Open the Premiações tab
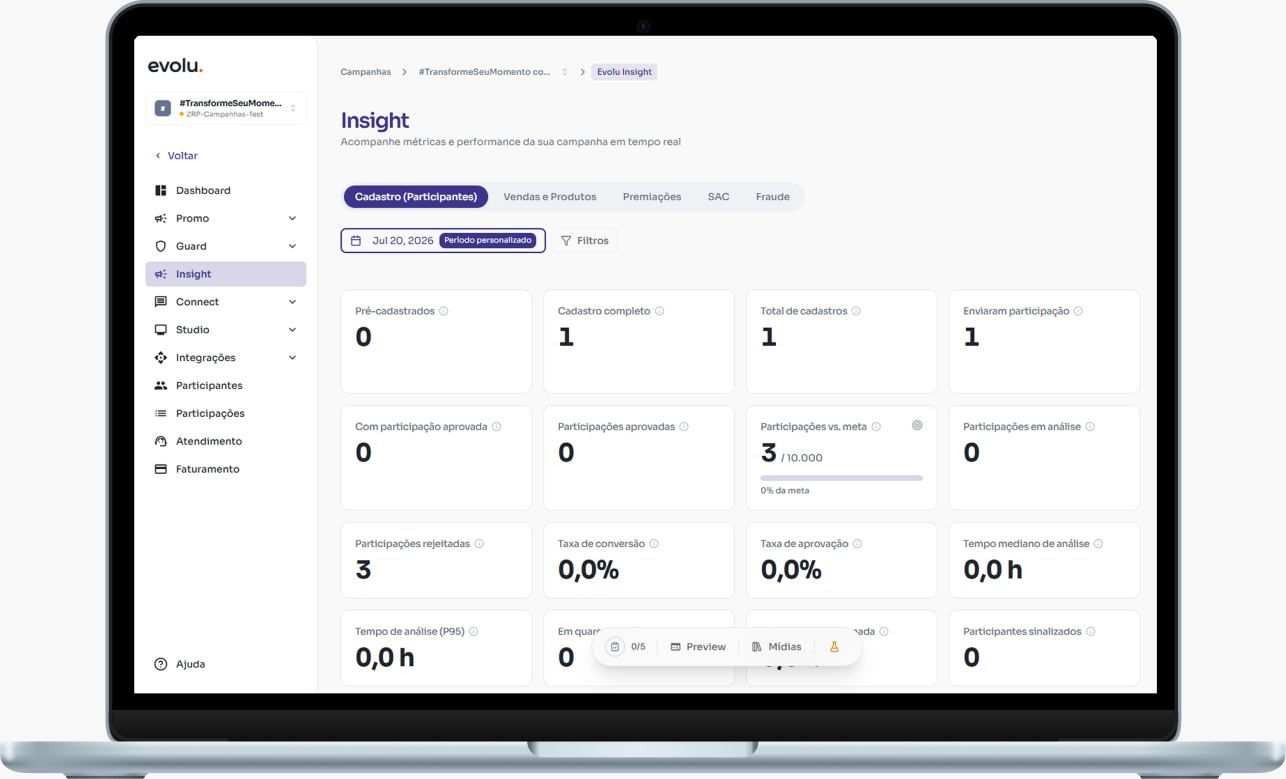 (652, 197)
